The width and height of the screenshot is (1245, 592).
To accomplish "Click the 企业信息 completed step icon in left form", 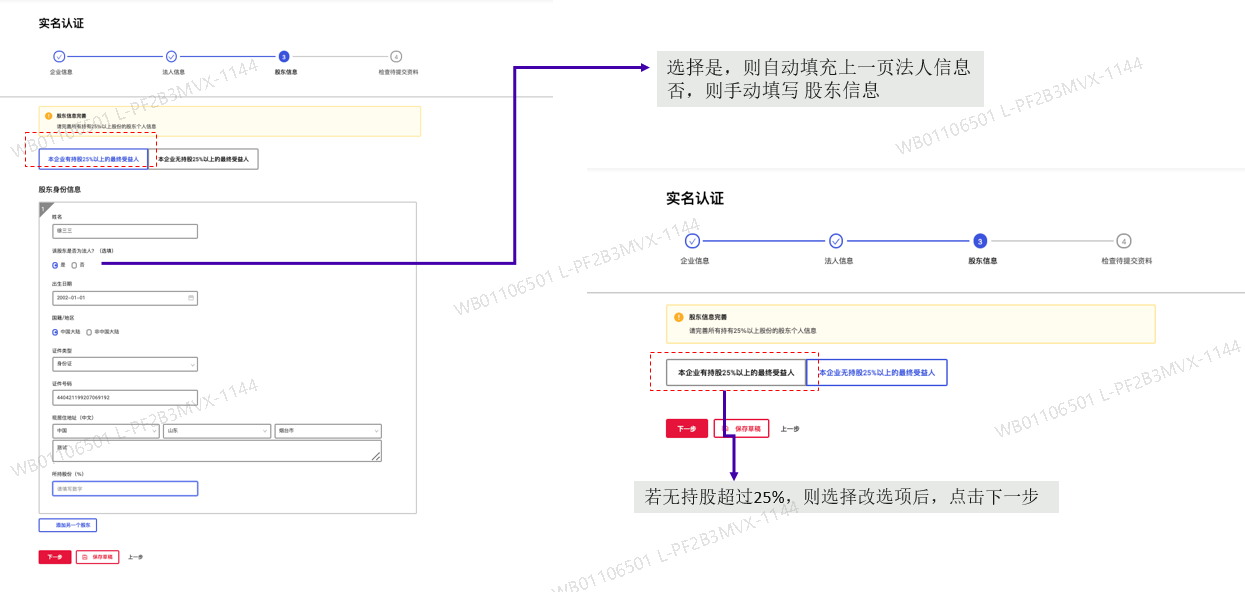I will 59,57.
